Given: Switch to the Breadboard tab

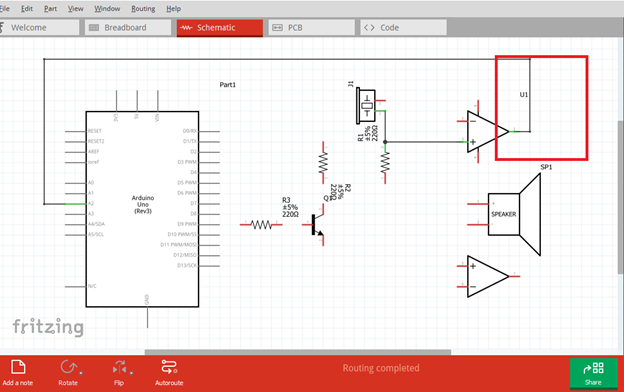Looking at the screenshot, I should pos(128,27).
